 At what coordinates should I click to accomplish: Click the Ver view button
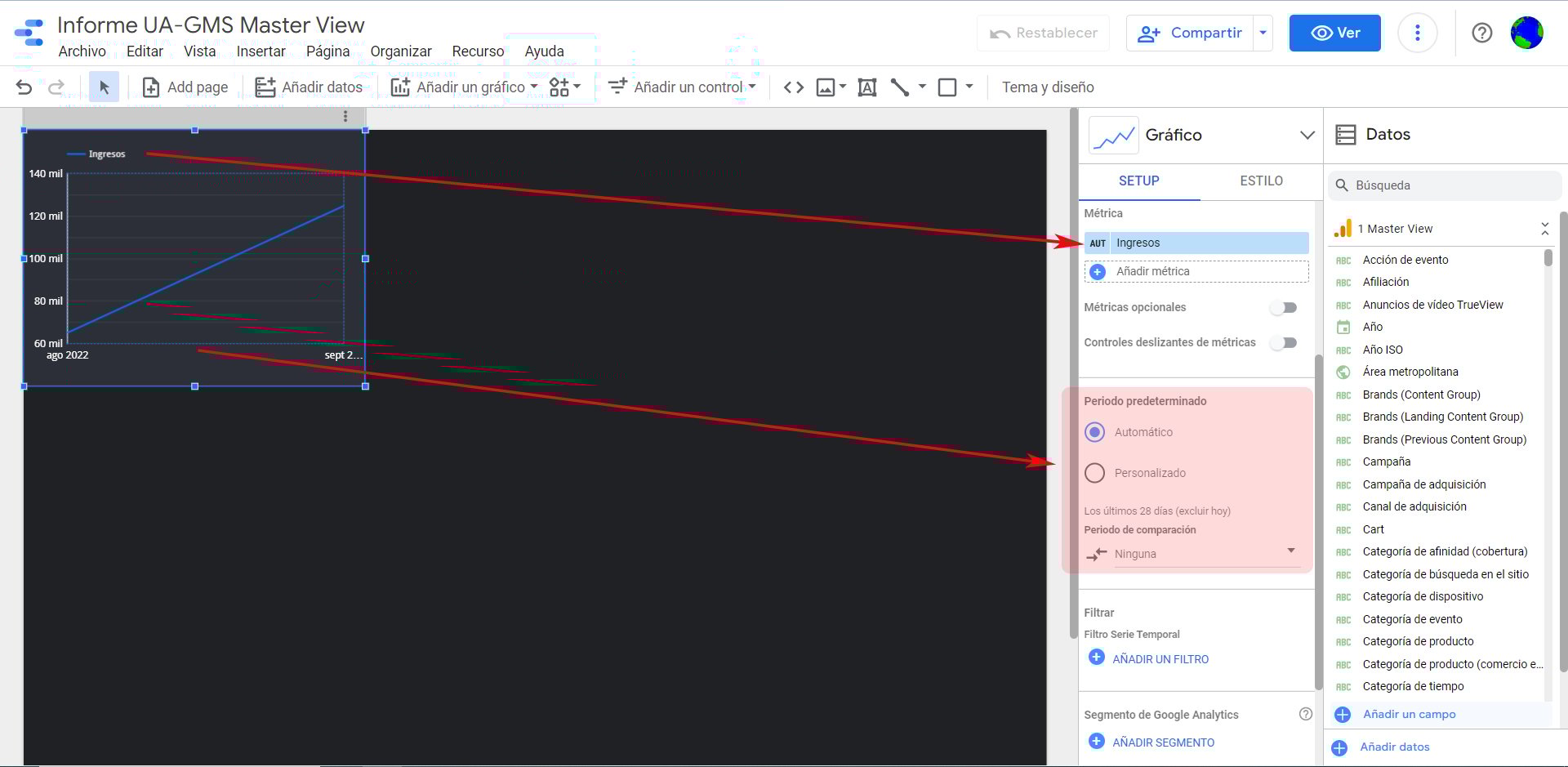point(1334,33)
